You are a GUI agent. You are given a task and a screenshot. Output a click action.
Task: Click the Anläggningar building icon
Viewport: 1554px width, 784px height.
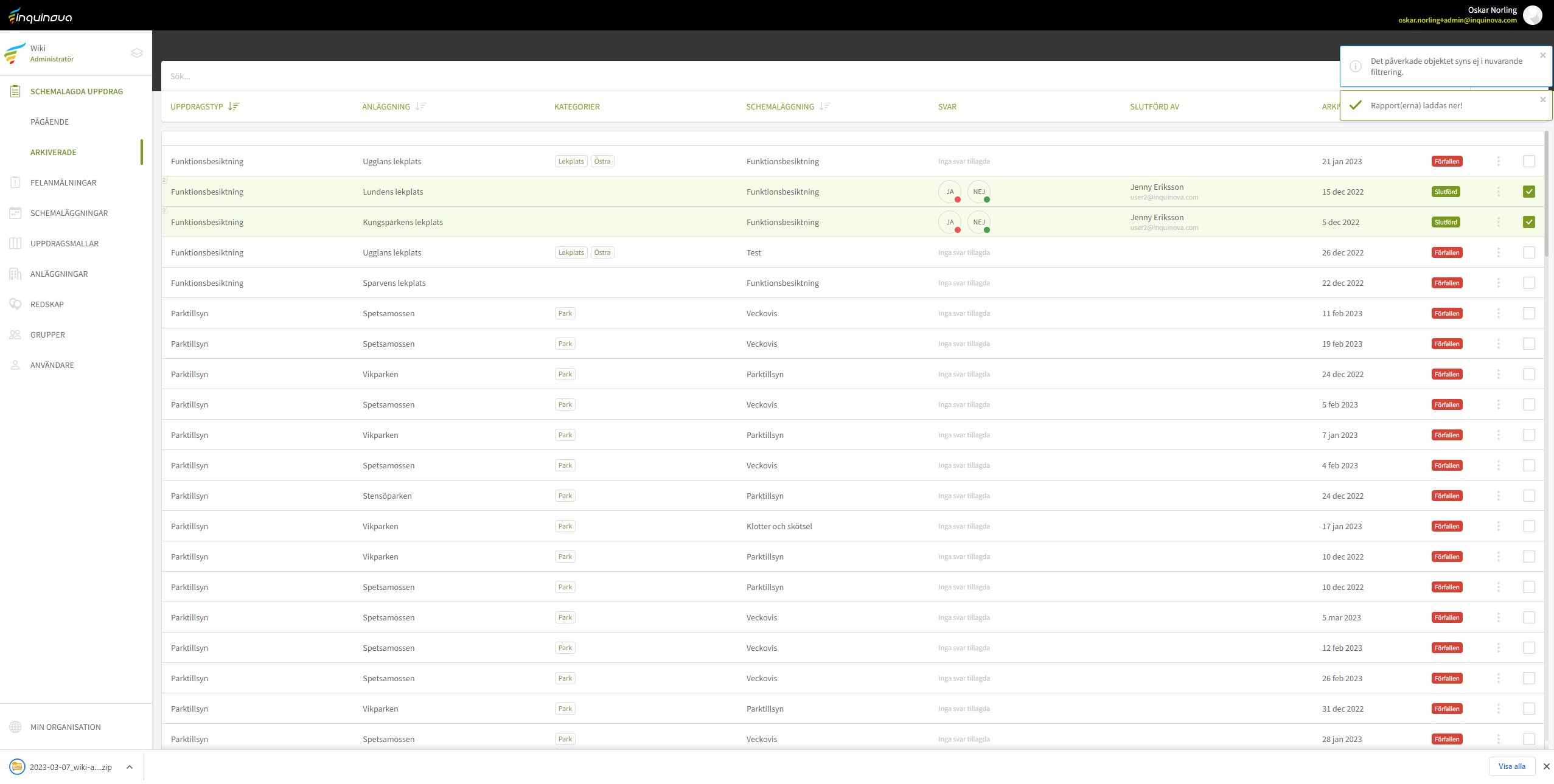click(15, 274)
